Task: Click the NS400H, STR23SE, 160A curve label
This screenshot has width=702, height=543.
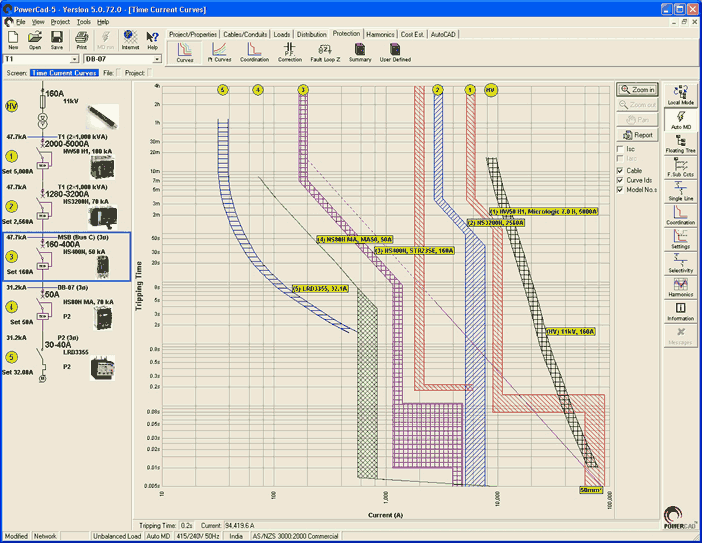Action: pyautogui.click(x=415, y=251)
